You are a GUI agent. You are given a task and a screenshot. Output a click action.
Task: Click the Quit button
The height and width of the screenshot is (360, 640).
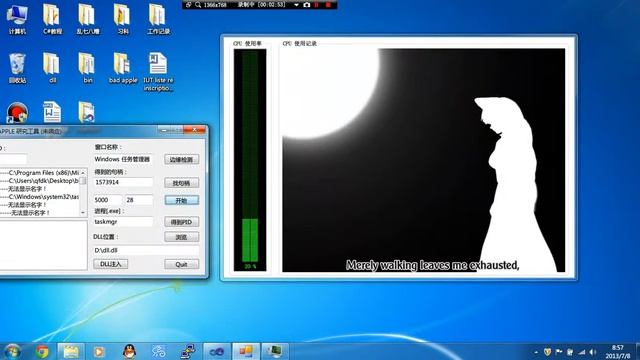tap(182, 264)
